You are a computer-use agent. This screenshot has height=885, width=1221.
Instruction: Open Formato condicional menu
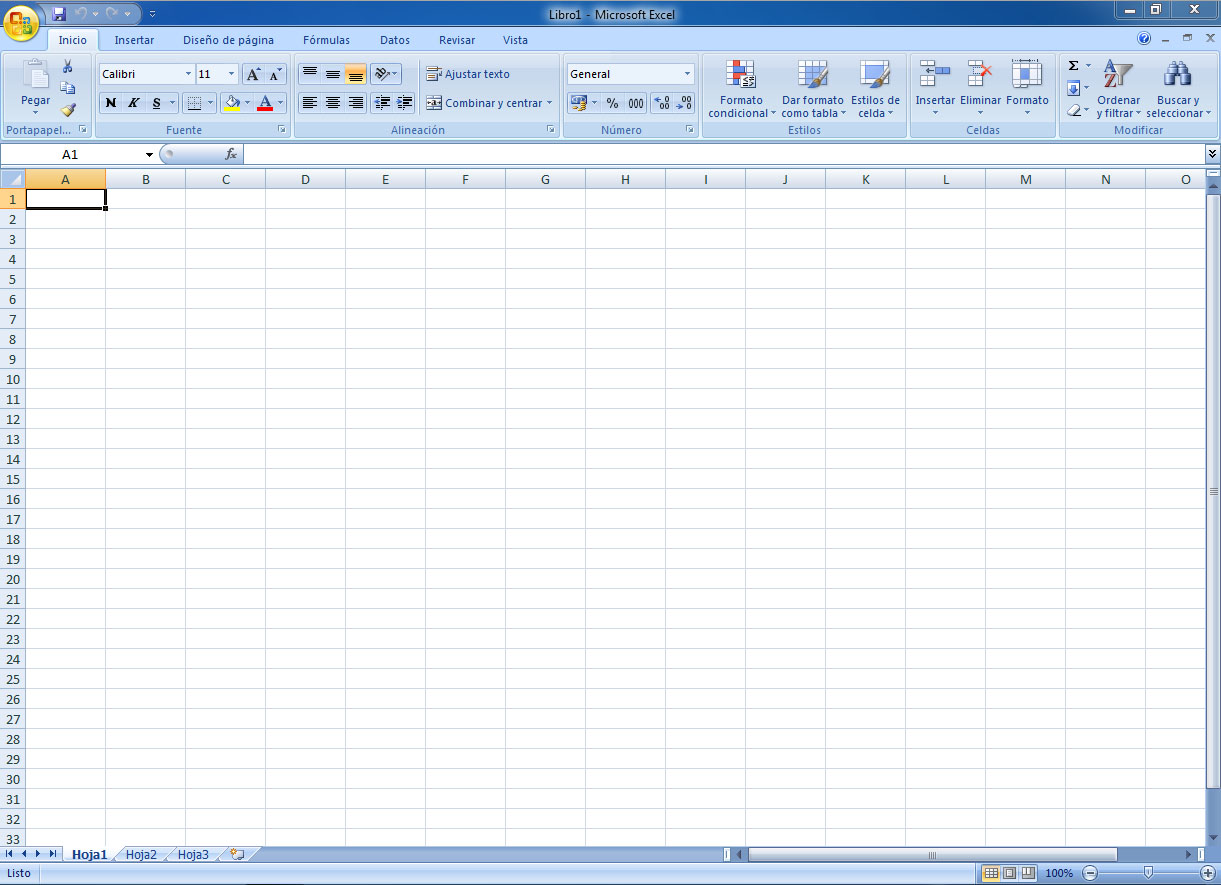741,89
